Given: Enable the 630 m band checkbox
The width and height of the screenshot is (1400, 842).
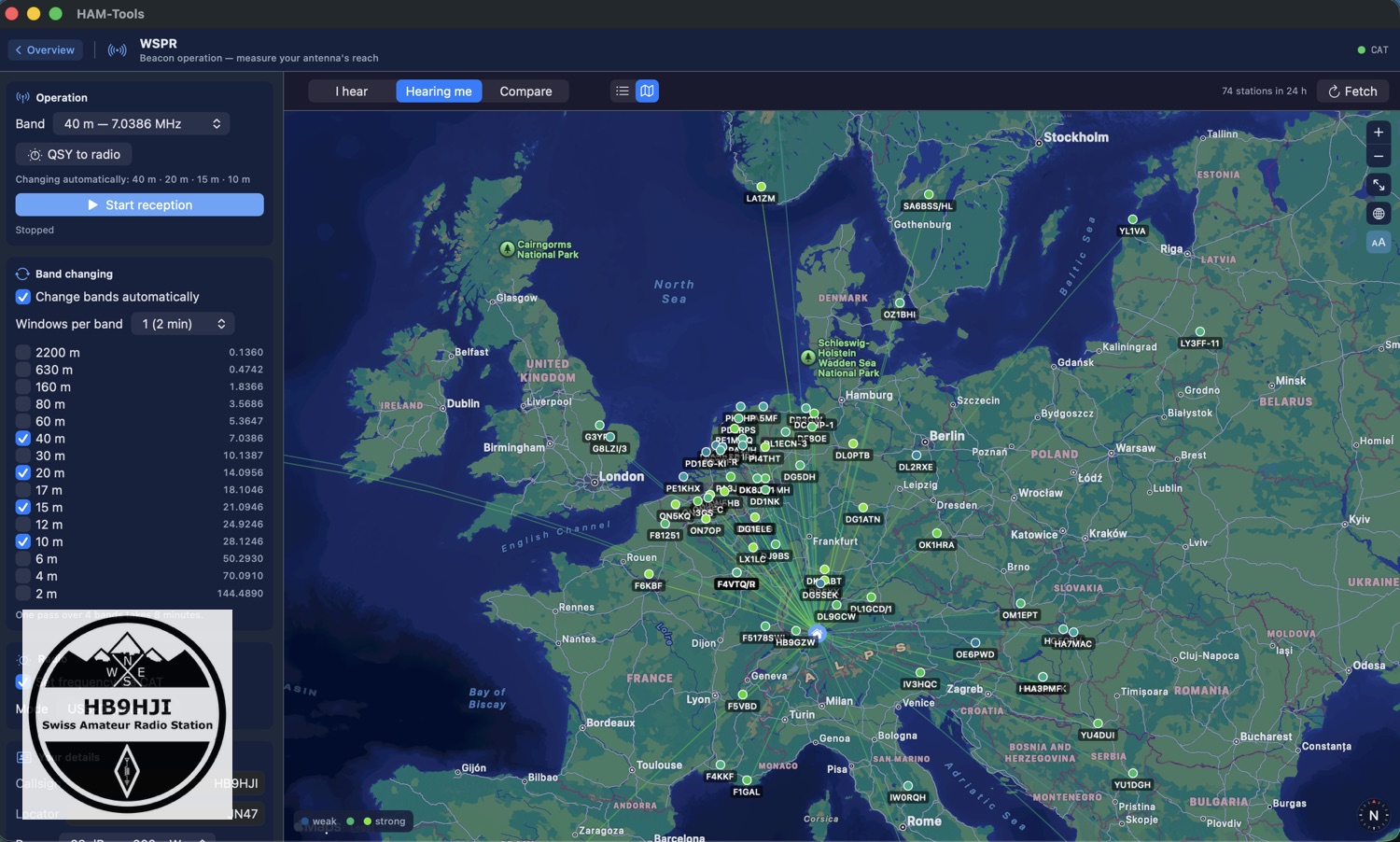Looking at the screenshot, I should pos(23,370).
